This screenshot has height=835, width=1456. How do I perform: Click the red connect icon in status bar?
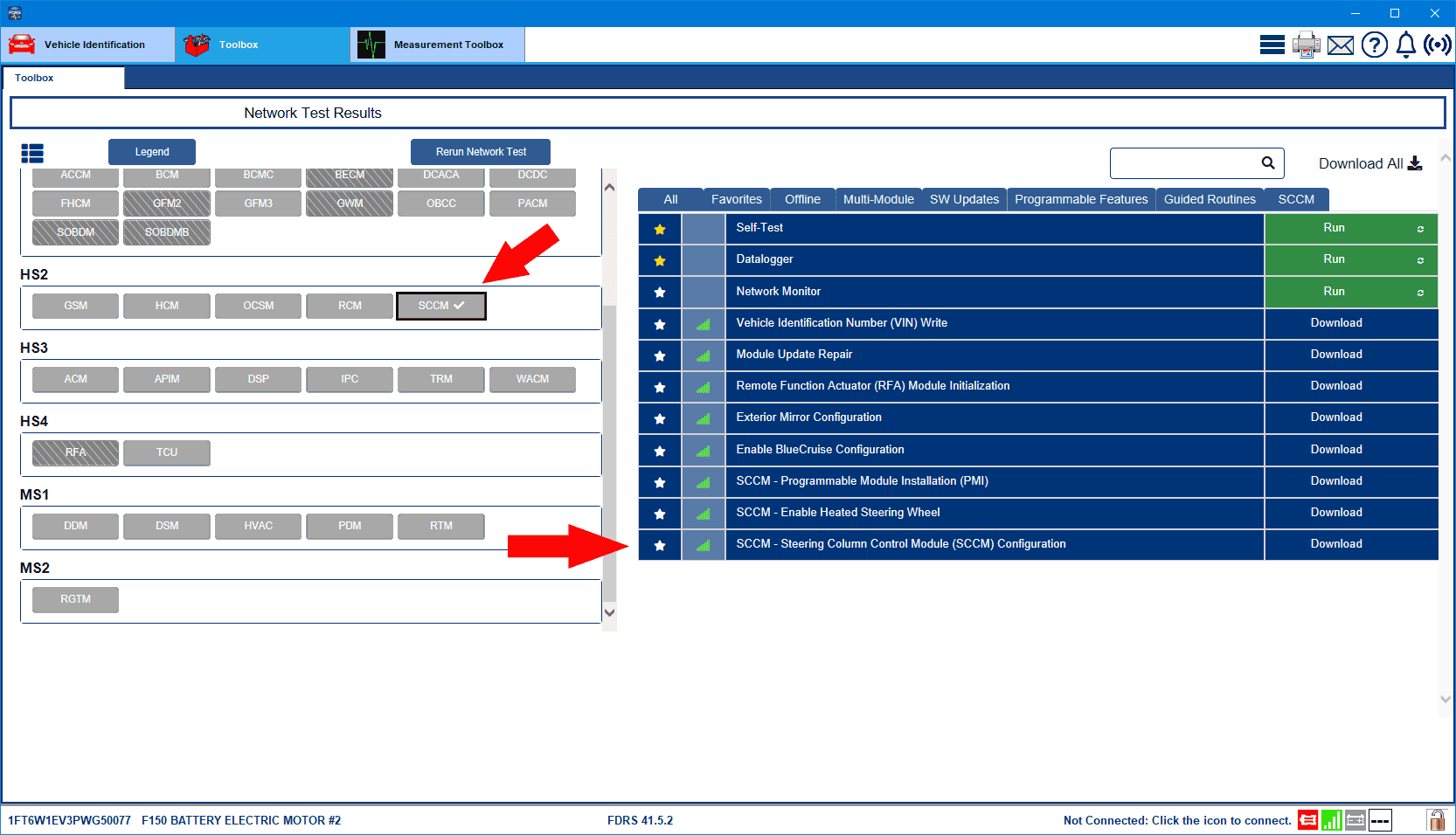(1307, 820)
